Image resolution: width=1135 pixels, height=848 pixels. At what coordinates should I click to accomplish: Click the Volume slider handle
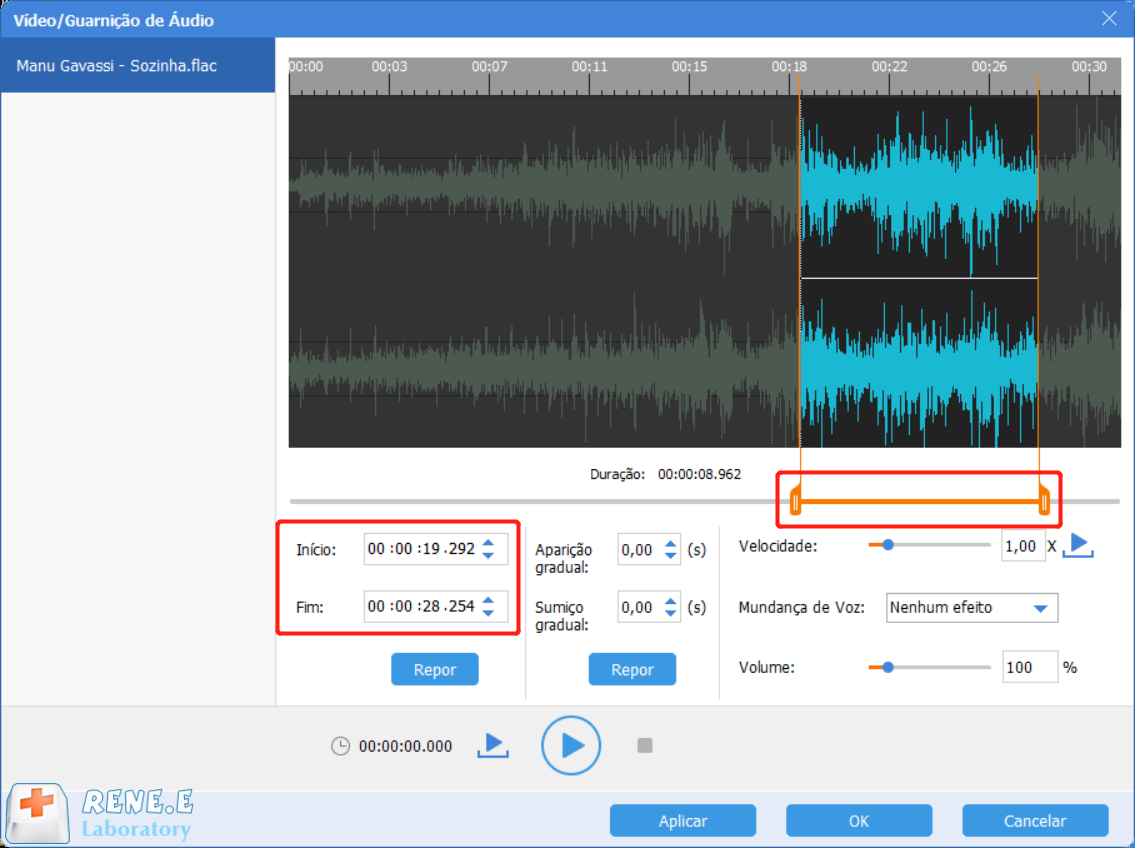888,667
